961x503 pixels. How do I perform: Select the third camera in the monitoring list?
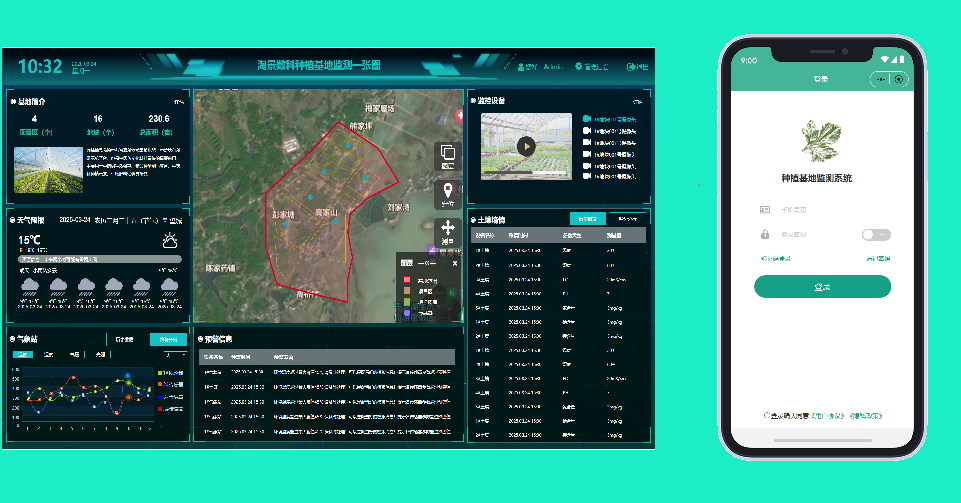tap(610, 142)
